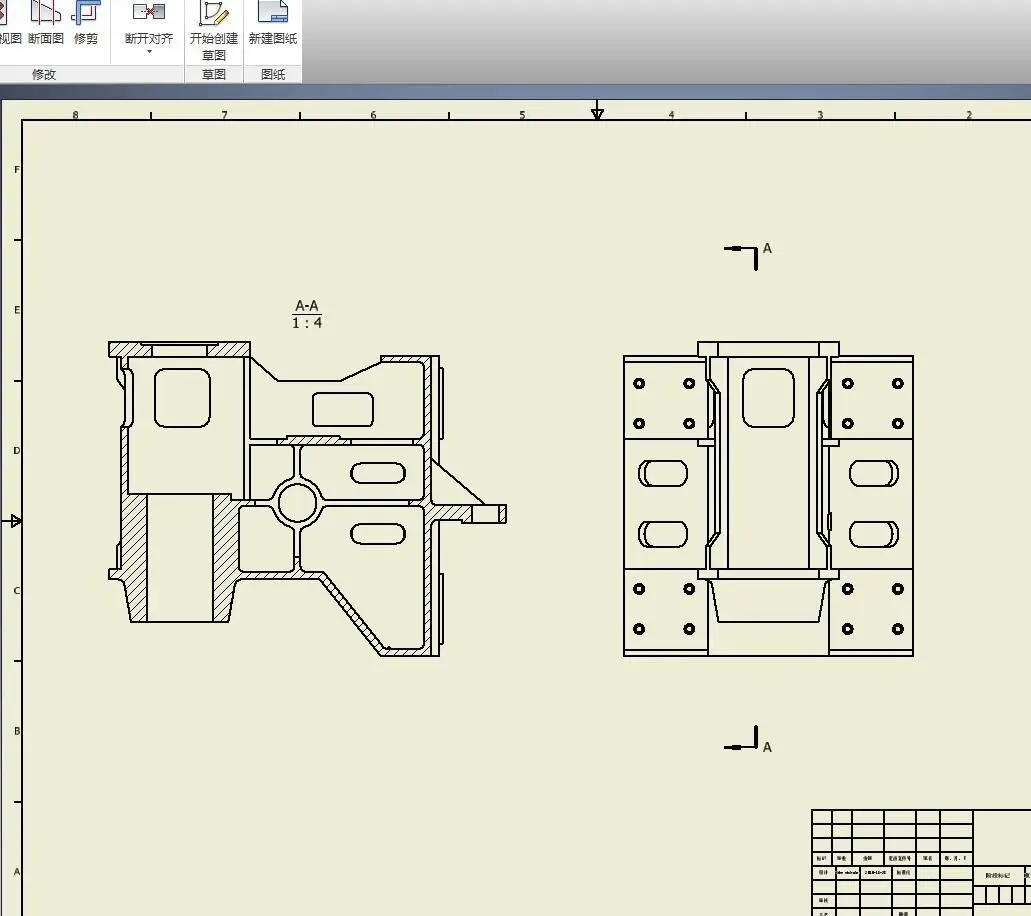Image resolution: width=1031 pixels, height=916 pixels.
Task: Click the 图纸 (Sheet) panel label
Action: point(273,75)
